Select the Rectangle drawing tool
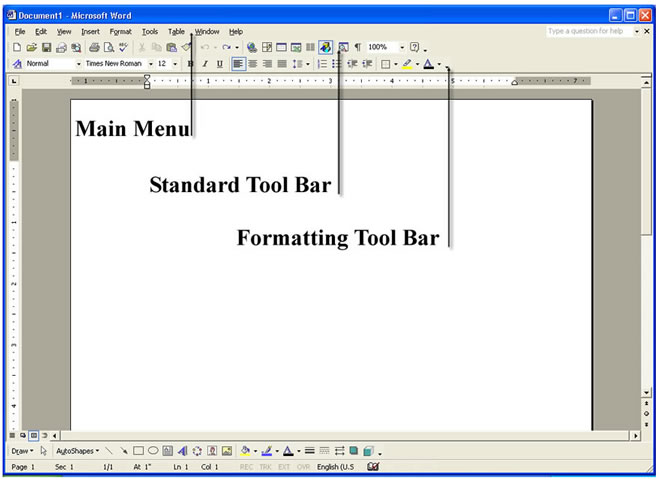 click(x=139, y=451)
